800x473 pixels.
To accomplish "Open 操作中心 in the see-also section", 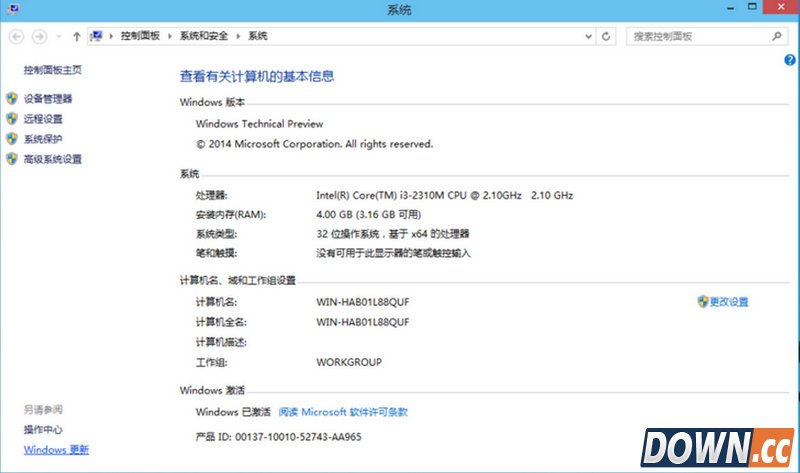I will (x=43, y=430).
